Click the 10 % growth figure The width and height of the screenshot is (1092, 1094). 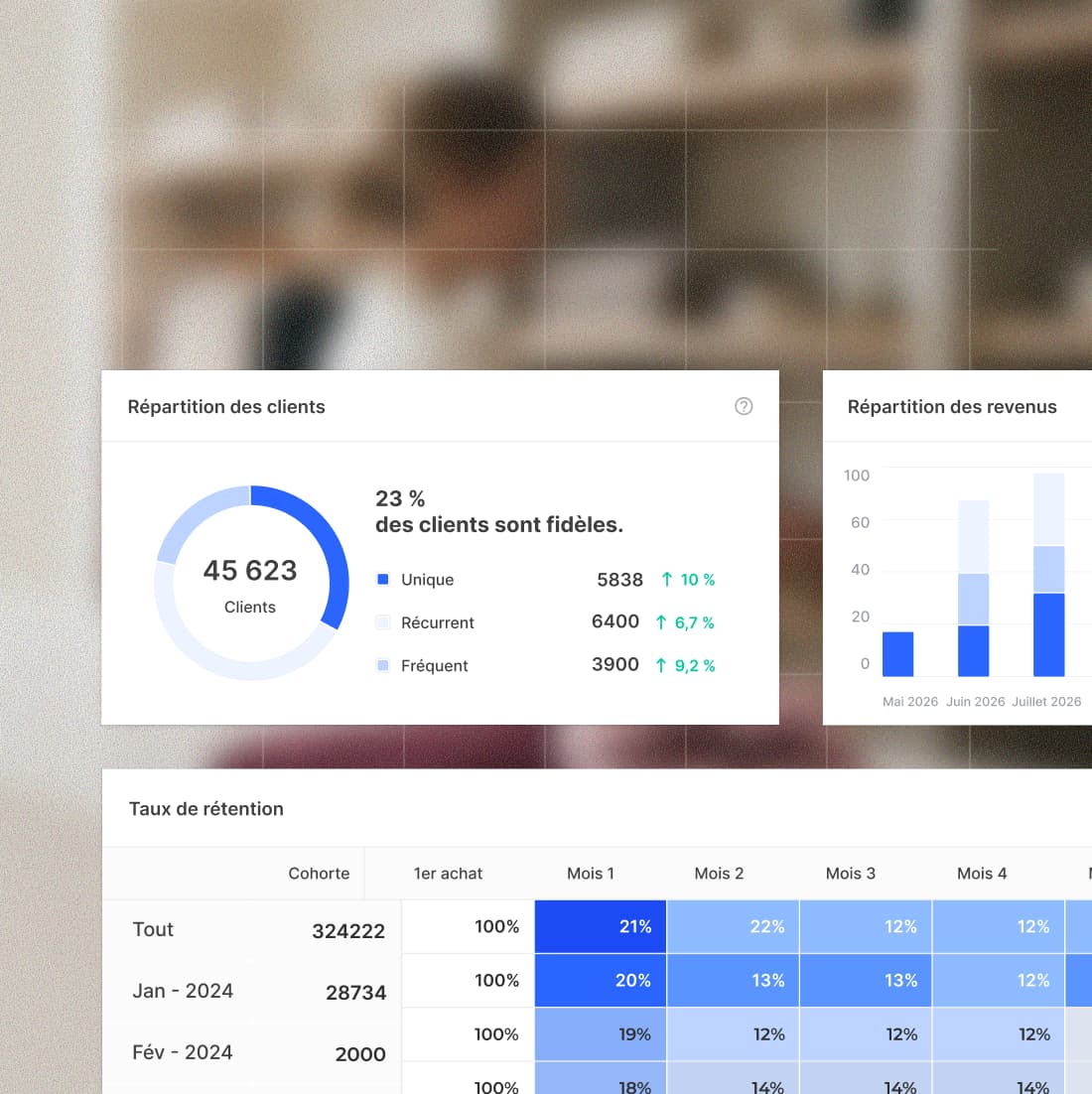pyautogui.click(x=697, y=580)
